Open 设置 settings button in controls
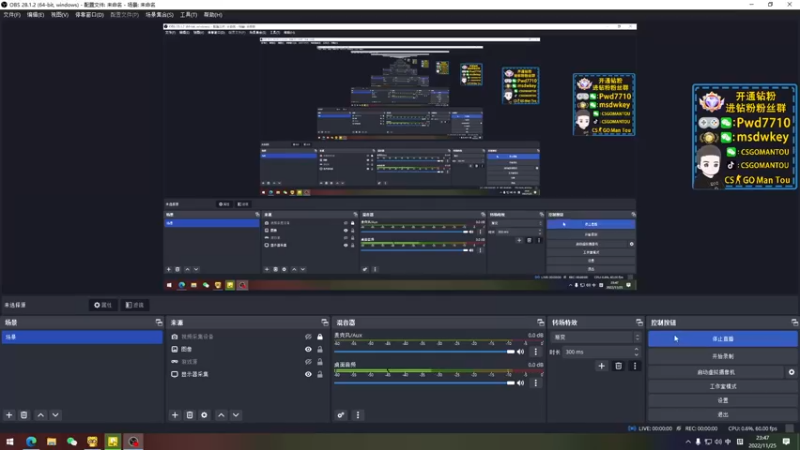 click(x=722, y=401)
